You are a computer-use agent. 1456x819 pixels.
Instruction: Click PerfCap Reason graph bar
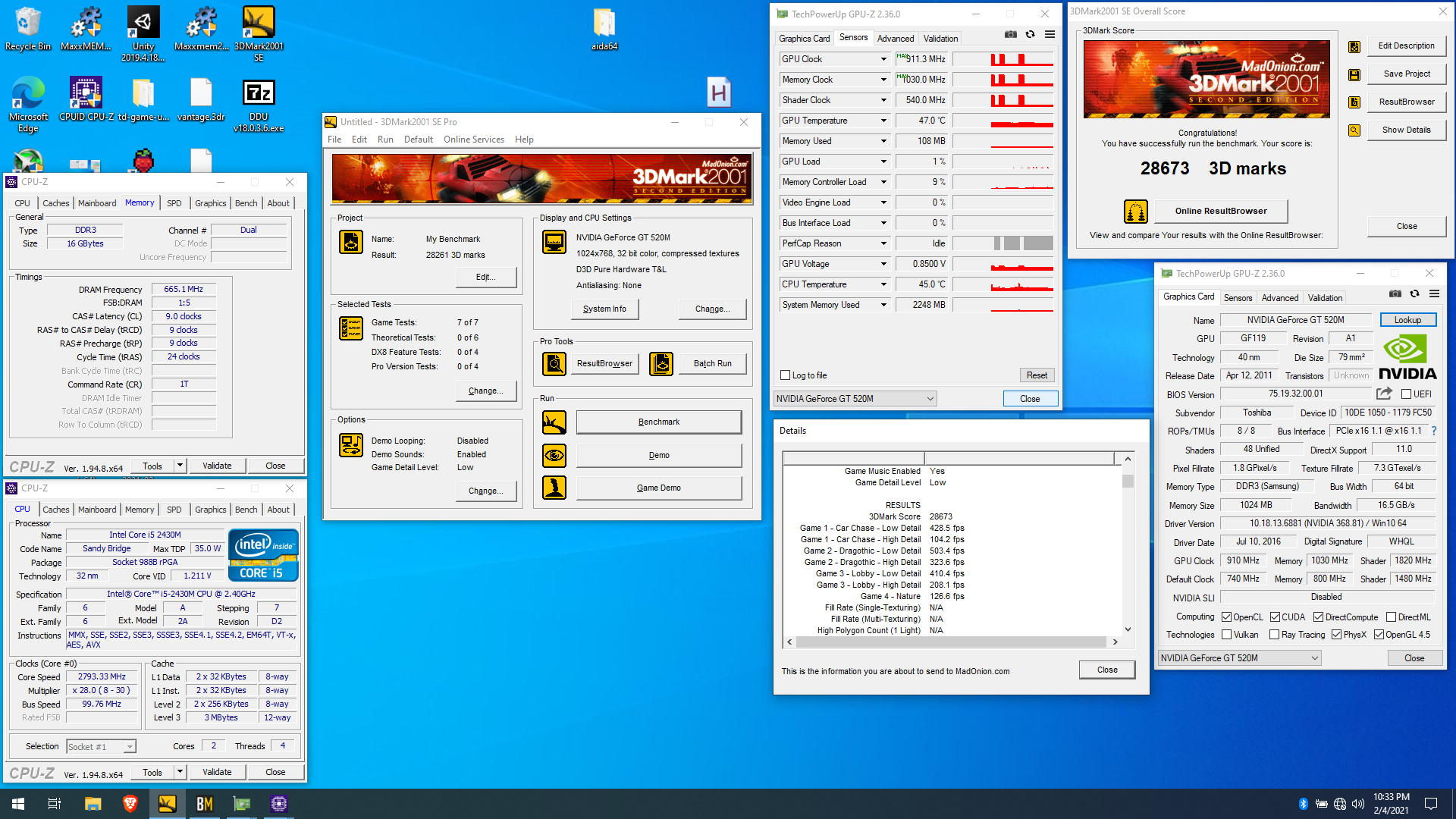point(1003,243)
